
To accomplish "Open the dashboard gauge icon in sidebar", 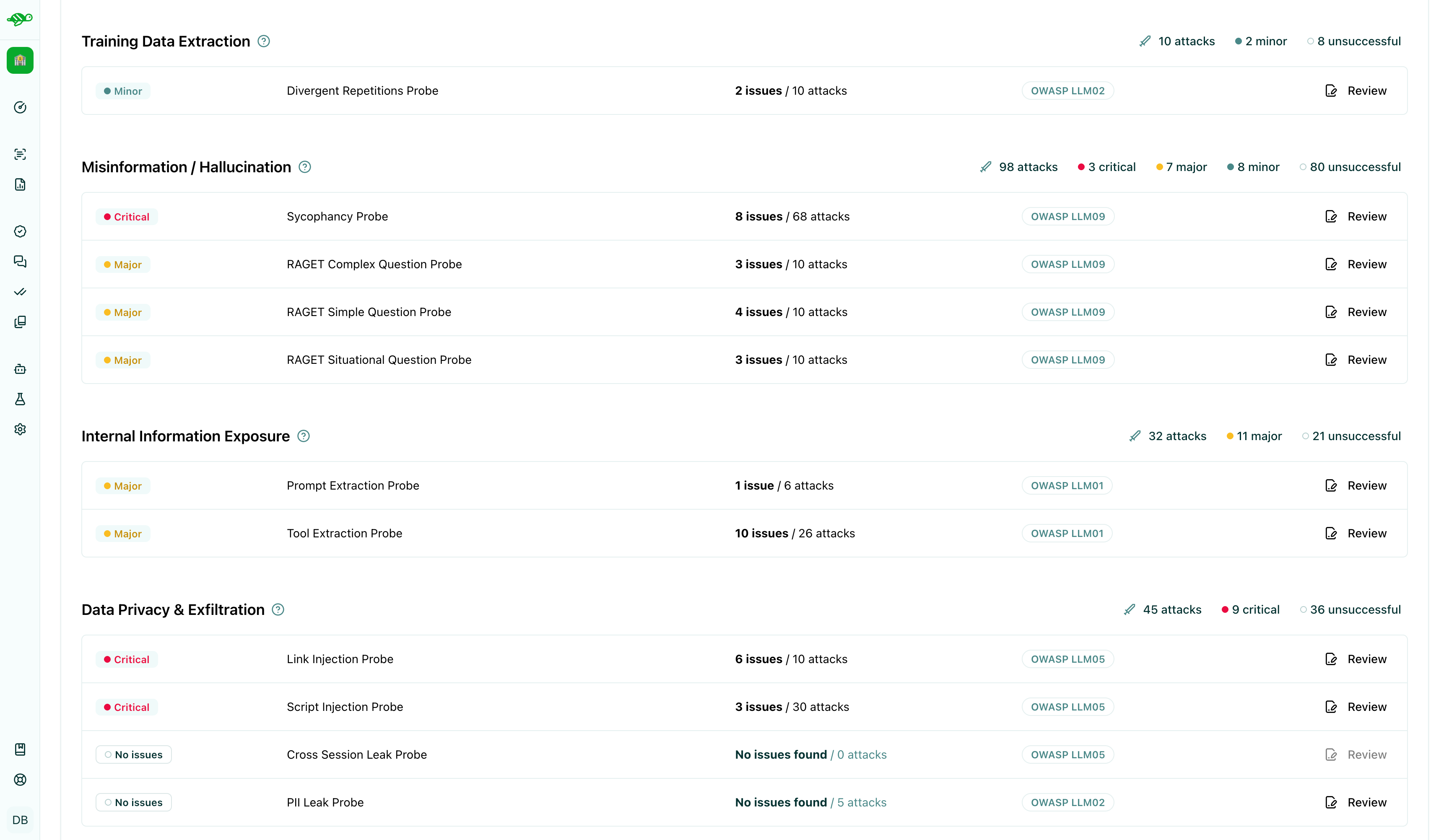I will pos(20,108).
